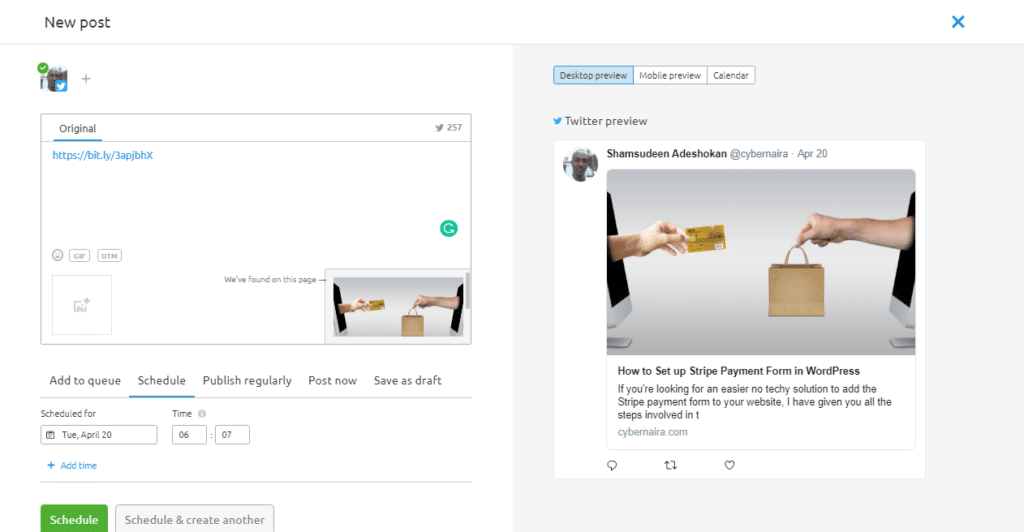The width and height of the screenshot is (1024, 532).
Task: Click the time info icon
Action: point(202,413)
